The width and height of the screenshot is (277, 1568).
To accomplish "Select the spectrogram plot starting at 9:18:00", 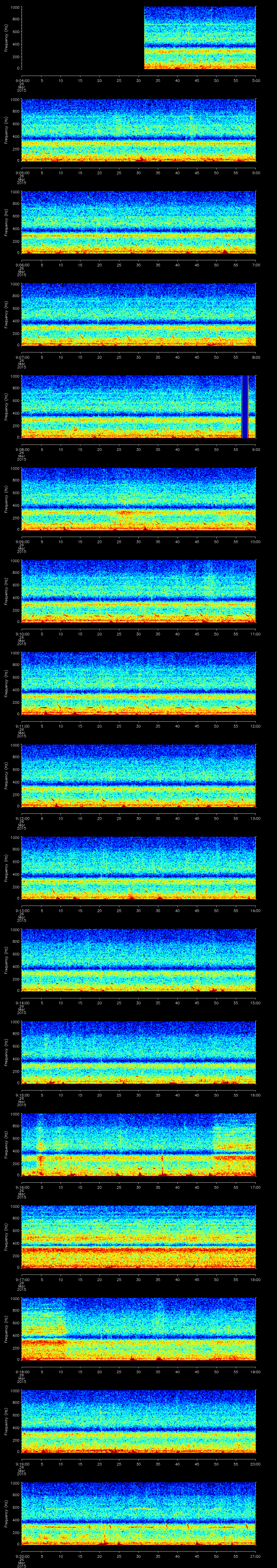I will click(x=139, y=1329).
